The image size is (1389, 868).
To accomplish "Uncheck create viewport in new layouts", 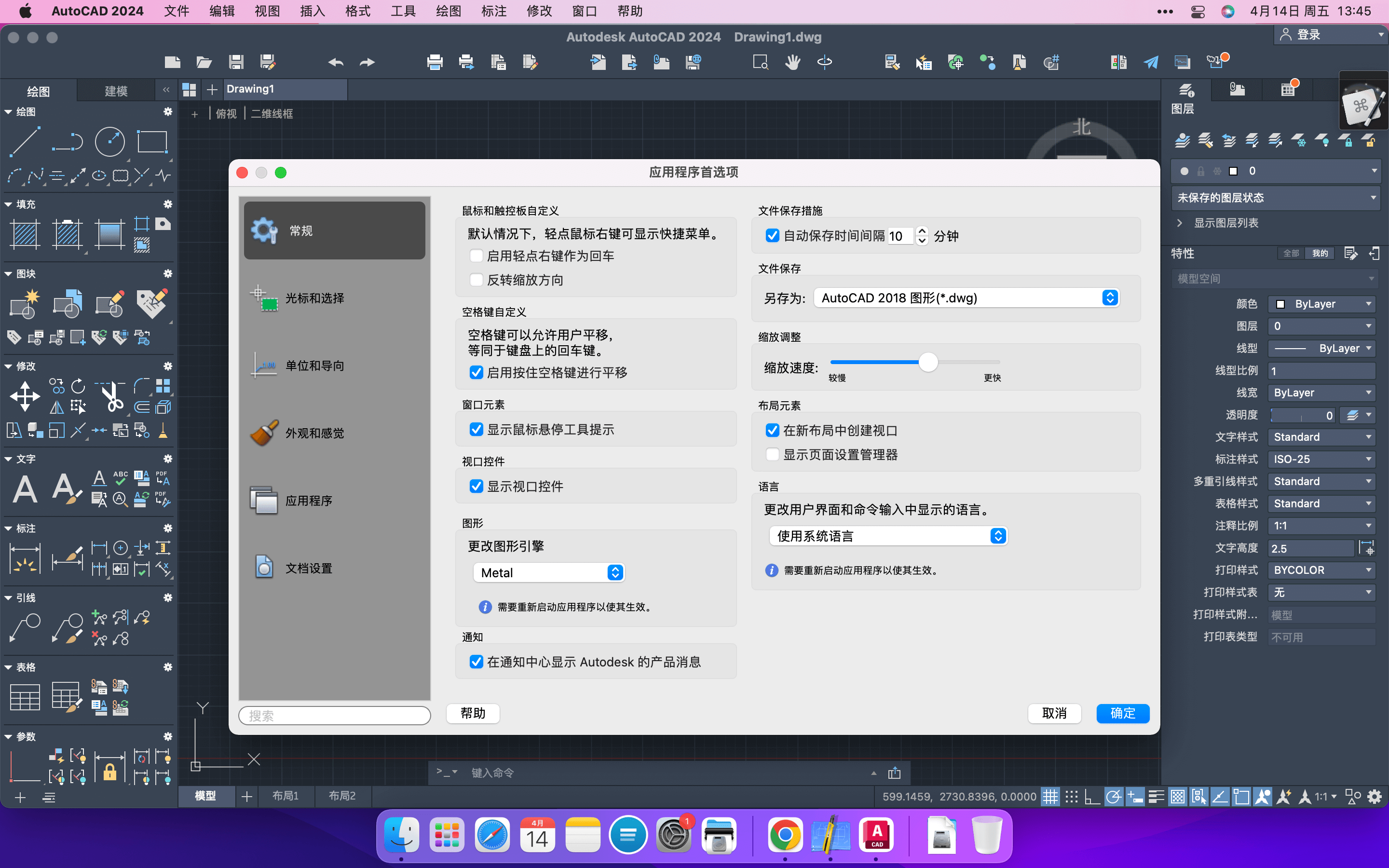I will pyautogui.click(x=772, y=430).
